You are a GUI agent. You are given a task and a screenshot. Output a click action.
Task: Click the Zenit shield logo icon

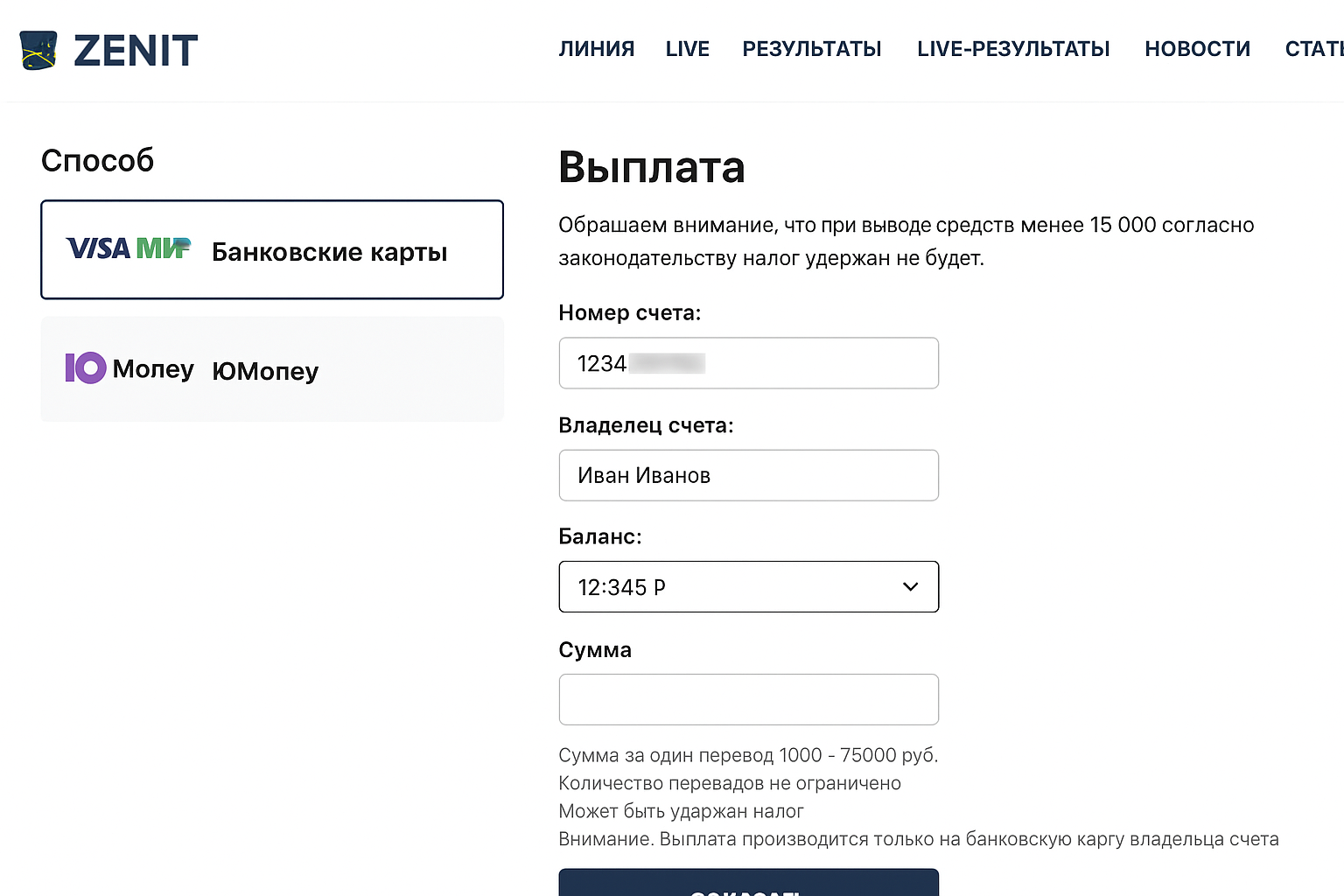click(x=38, y=51)
